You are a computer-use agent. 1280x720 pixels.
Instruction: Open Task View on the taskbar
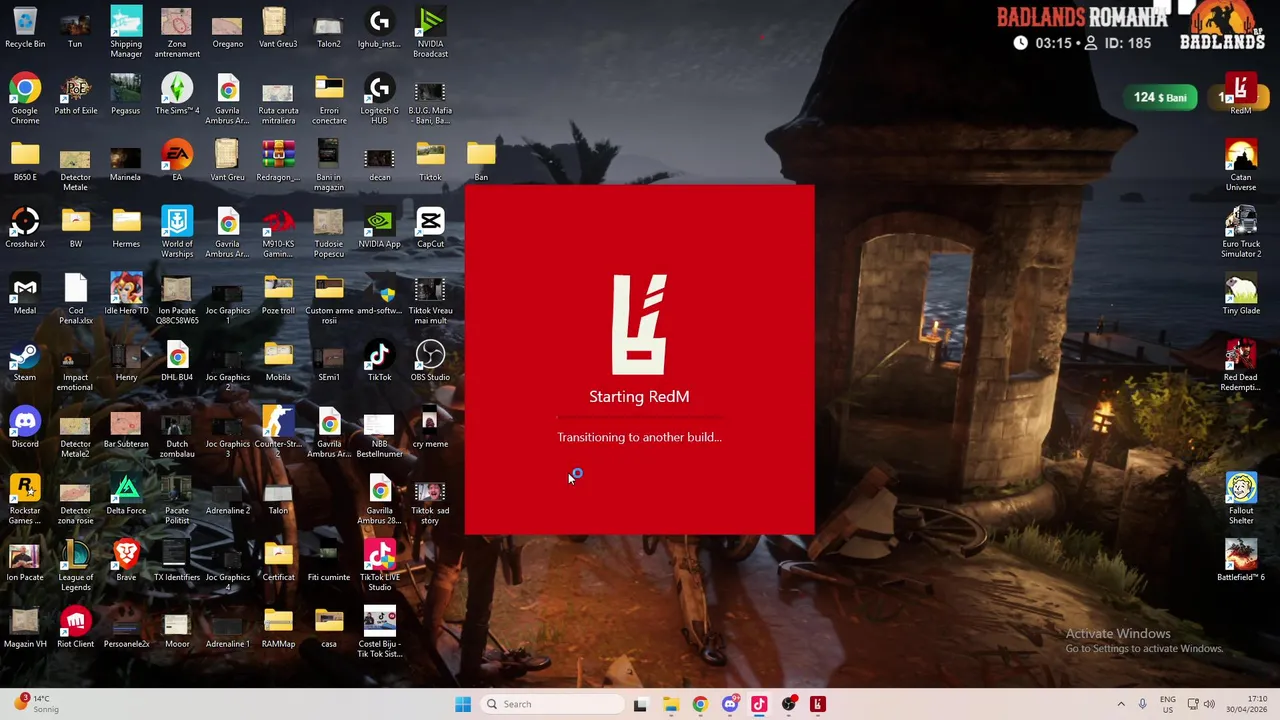click(640, 704)
